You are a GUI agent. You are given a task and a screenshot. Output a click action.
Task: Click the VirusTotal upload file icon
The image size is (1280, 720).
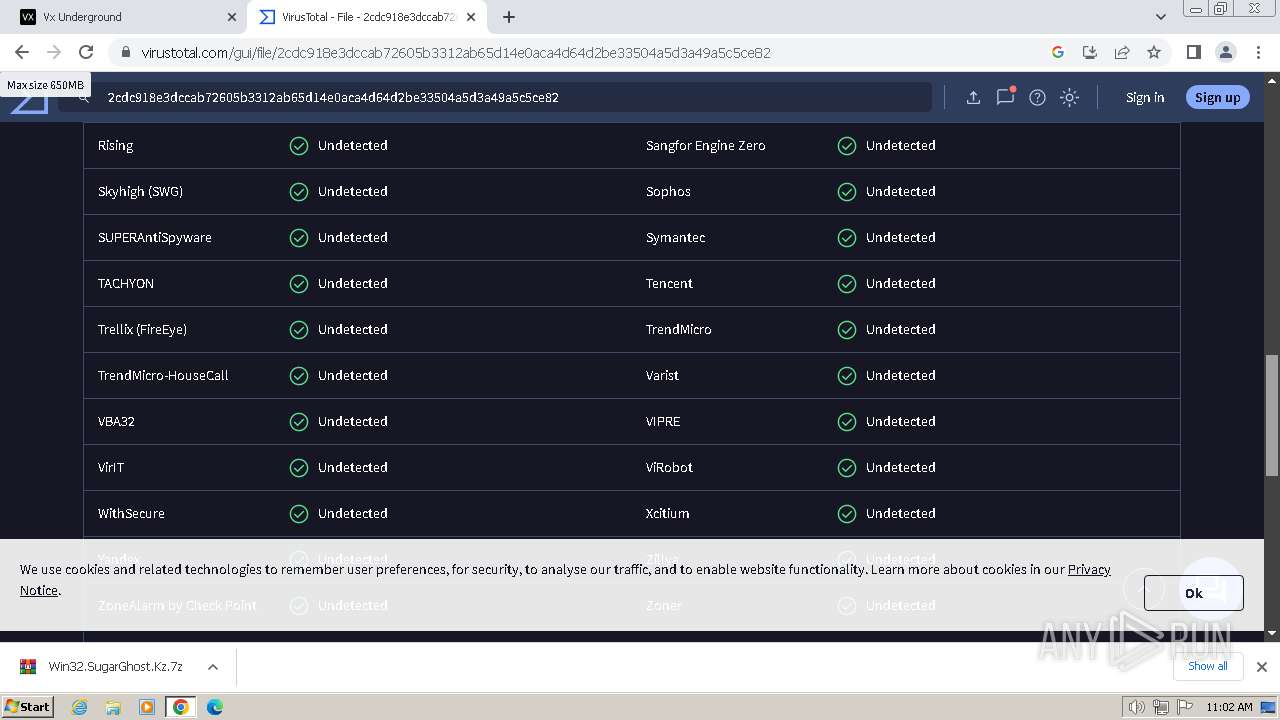(x=973, y=97)
